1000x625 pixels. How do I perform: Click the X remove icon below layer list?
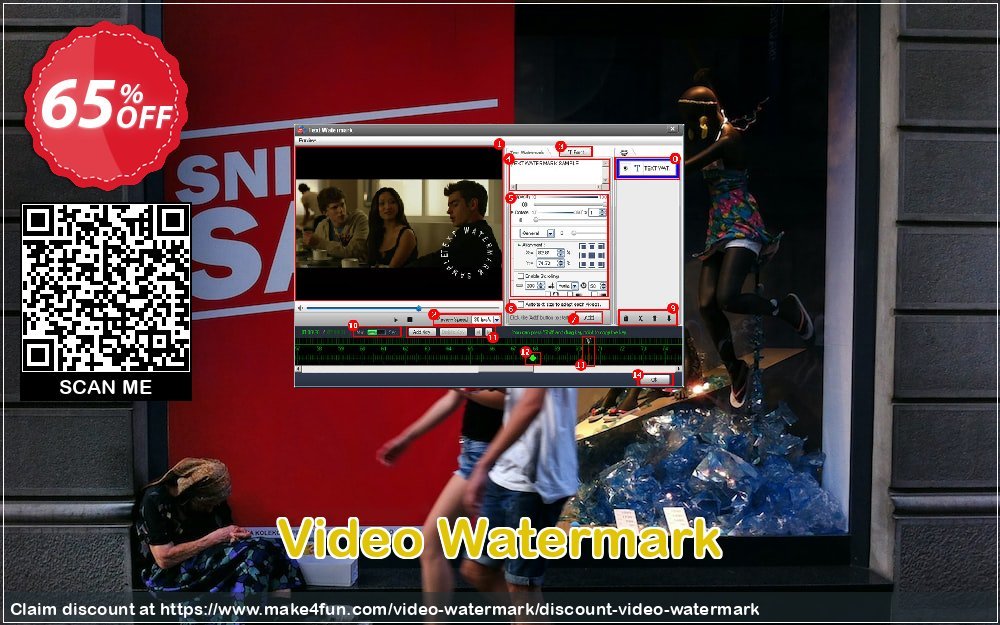[x=640, y=318]
